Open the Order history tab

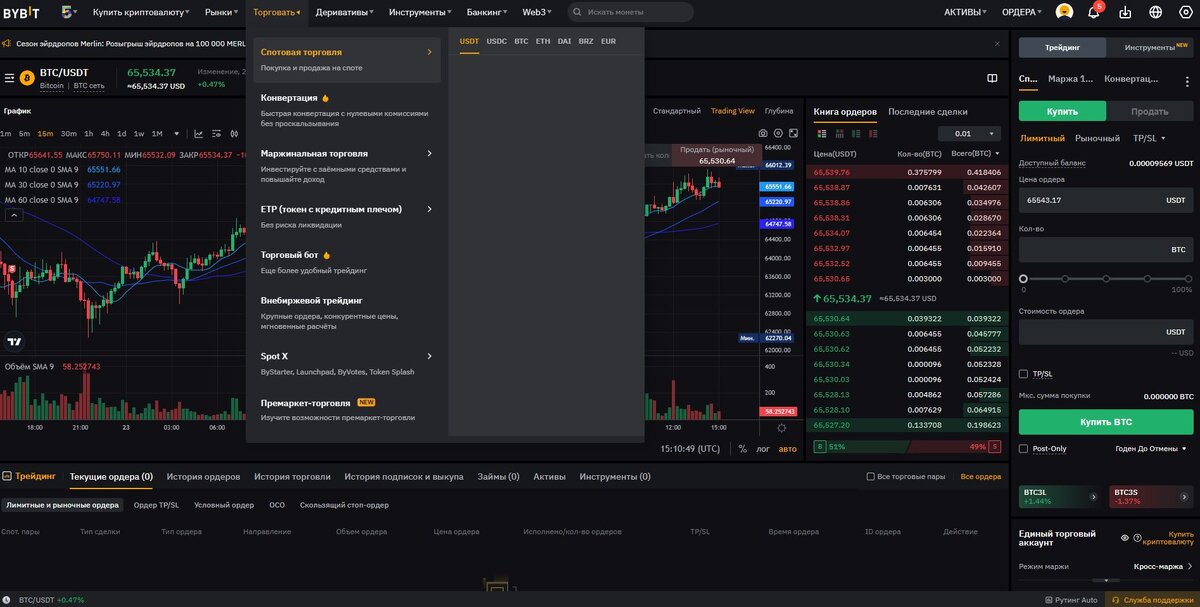203,477
